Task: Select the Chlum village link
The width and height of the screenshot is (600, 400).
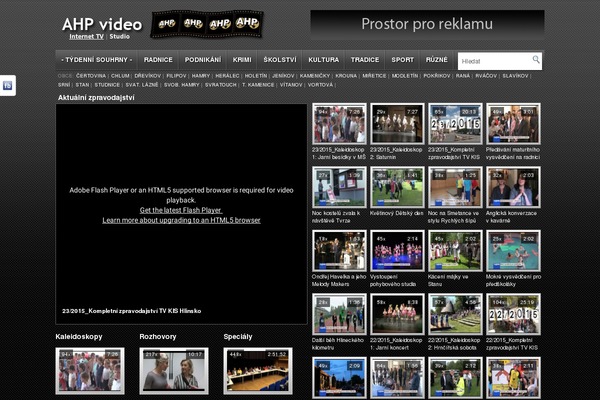Action: [x=120, y=76]
